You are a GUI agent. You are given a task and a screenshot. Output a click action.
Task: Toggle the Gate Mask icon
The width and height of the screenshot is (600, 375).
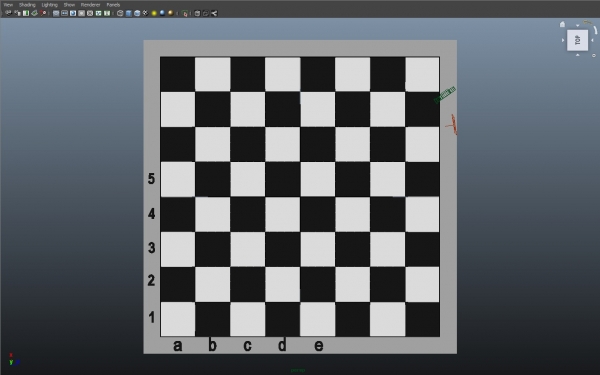[x=82, y=13]
